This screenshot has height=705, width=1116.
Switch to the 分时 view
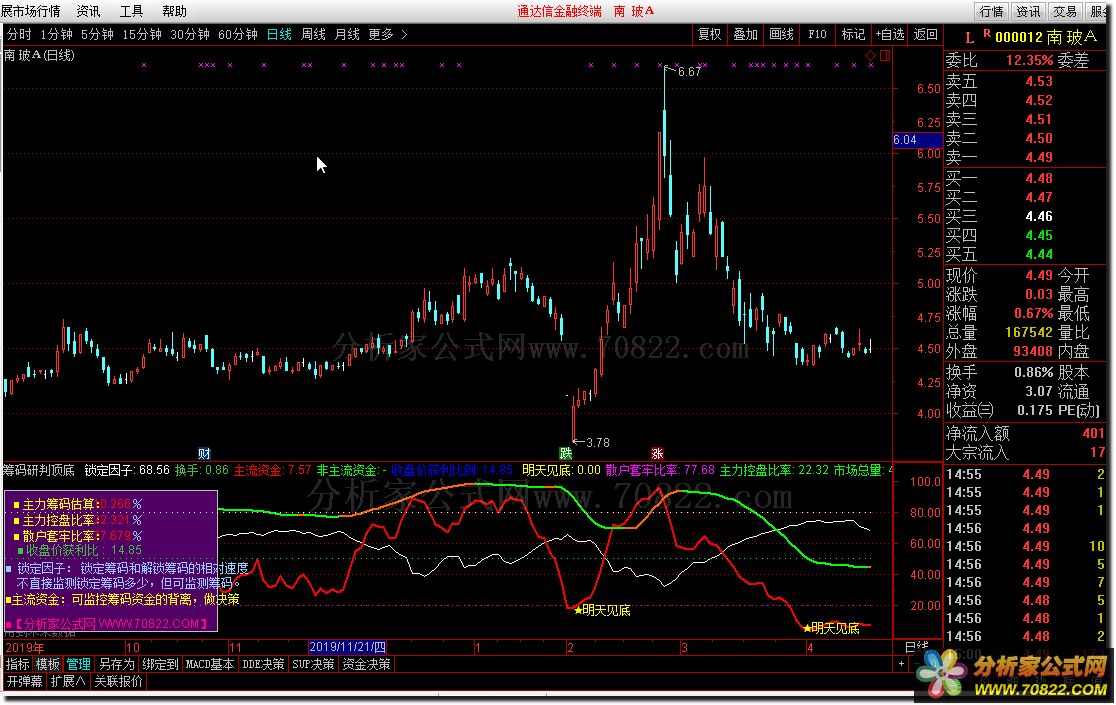(19, 34)
